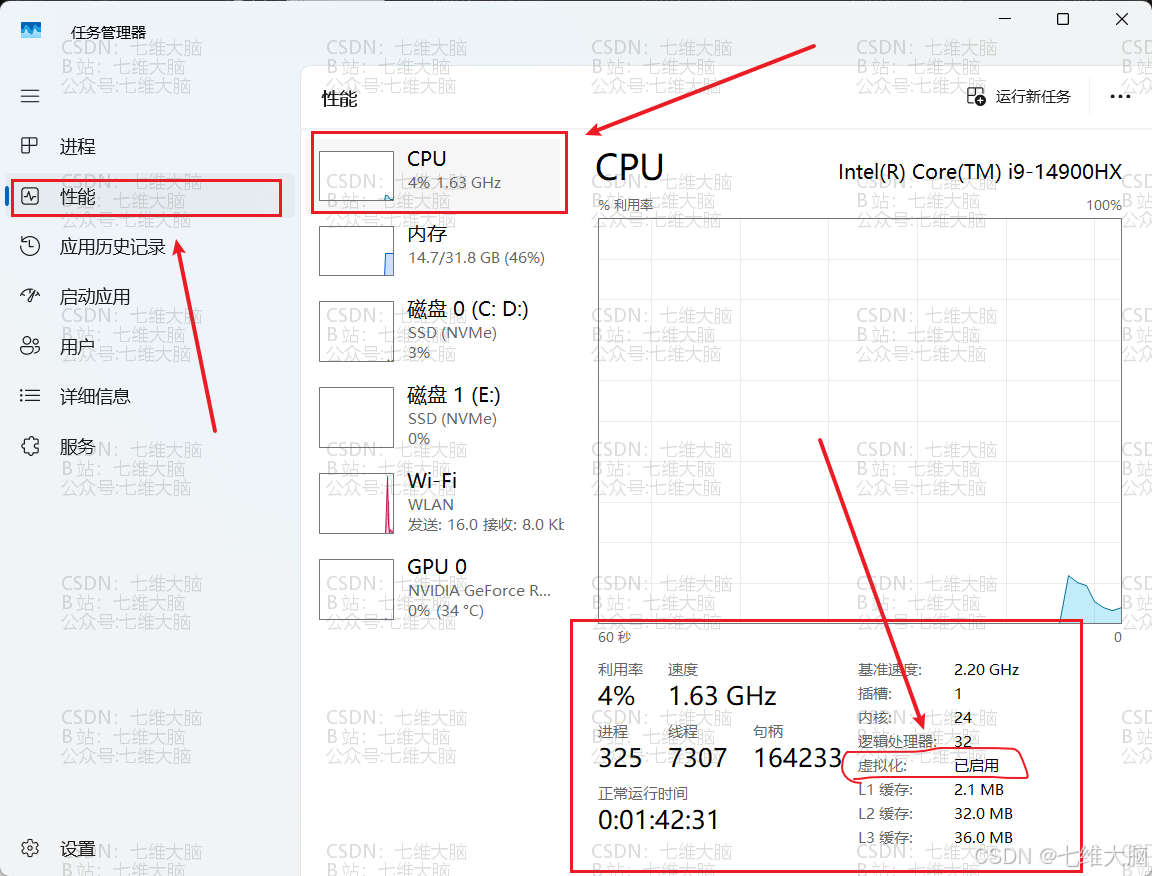Click the Task Manager app icon

pos(31,30)
